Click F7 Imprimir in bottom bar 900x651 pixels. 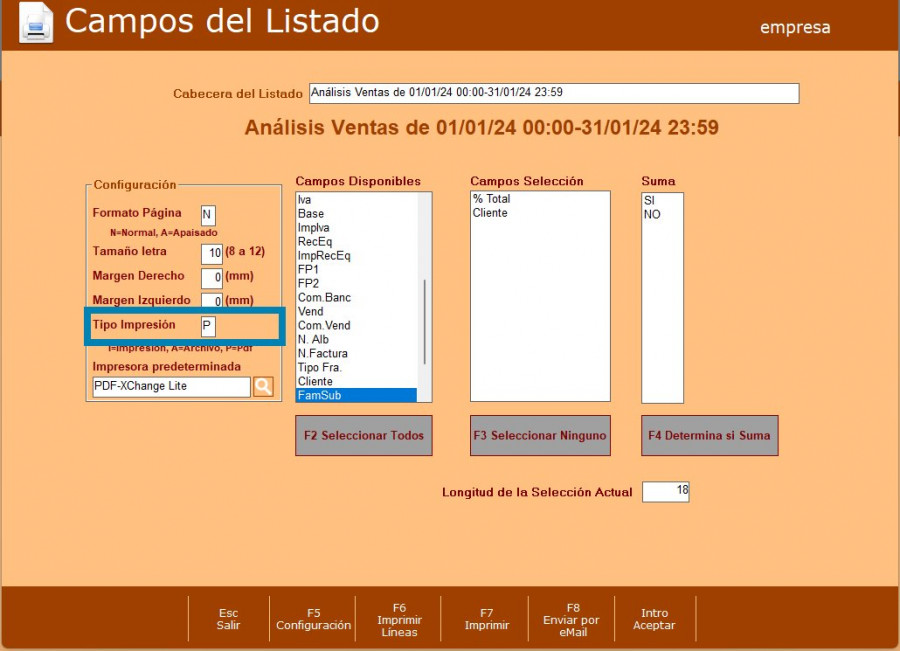487,619
